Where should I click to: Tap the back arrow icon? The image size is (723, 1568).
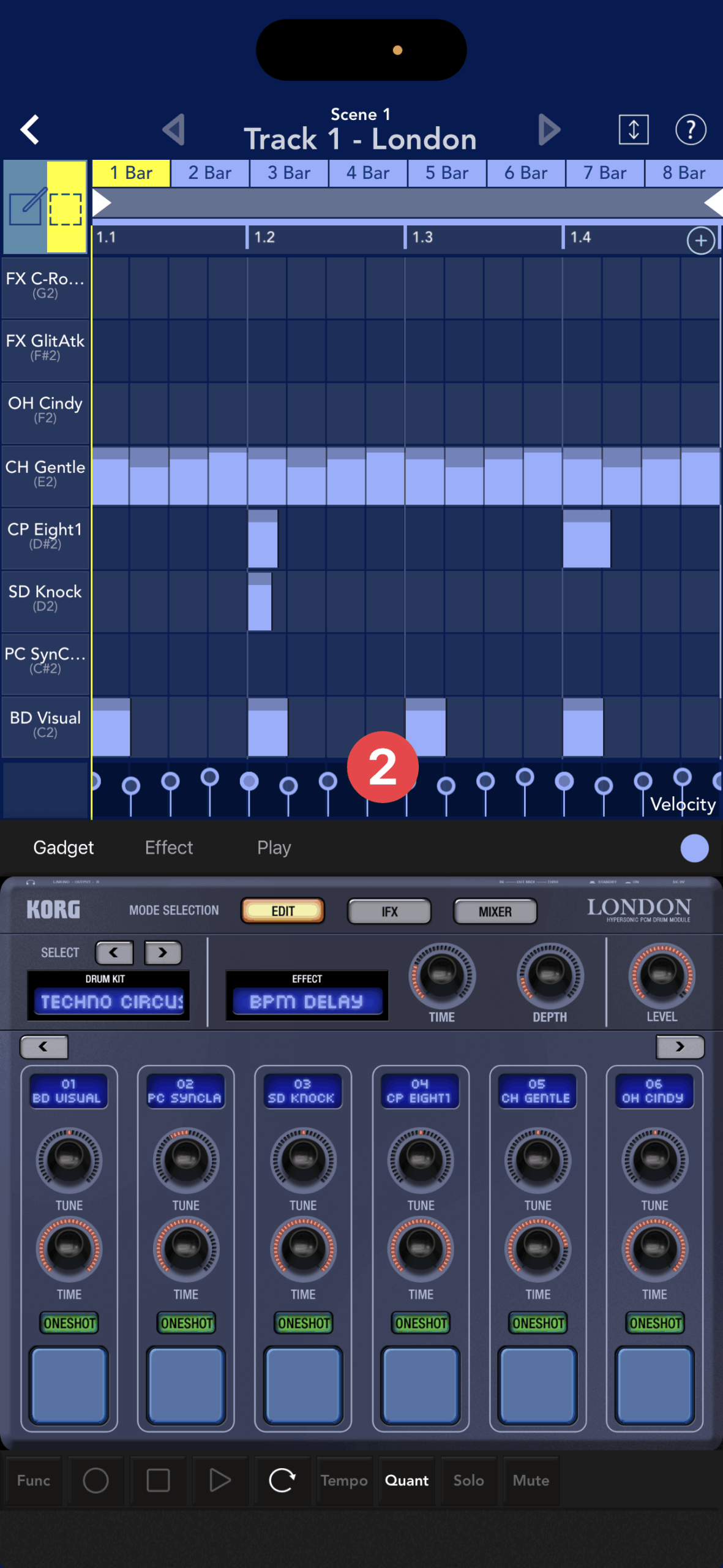(x=29, y=129)
